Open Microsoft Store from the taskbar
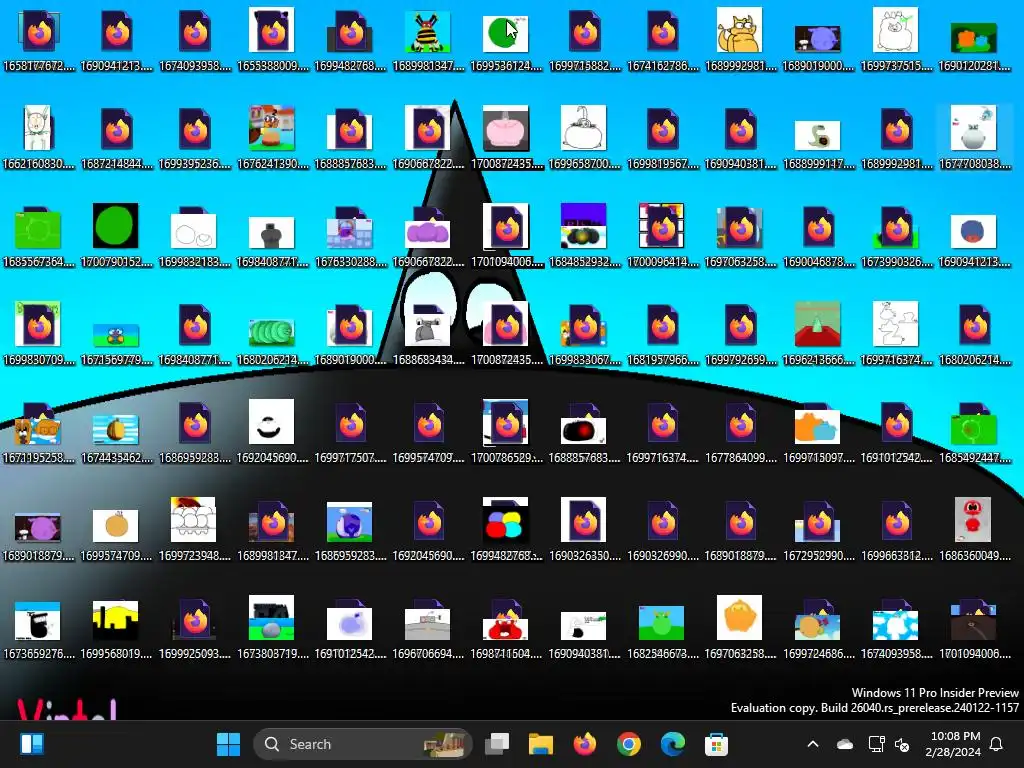Viewport: 1024px width, 768px height. pyautogui.click(x=716, y=744)
